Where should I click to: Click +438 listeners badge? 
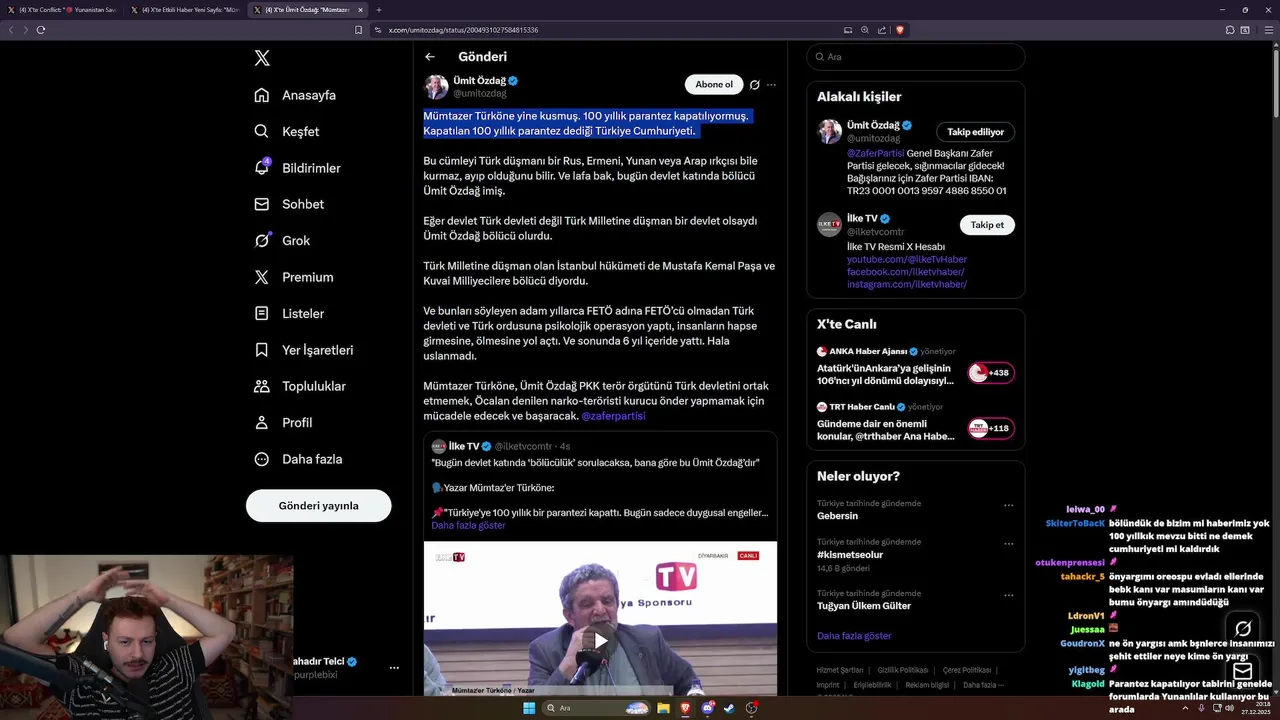click(x=991, y=373)
